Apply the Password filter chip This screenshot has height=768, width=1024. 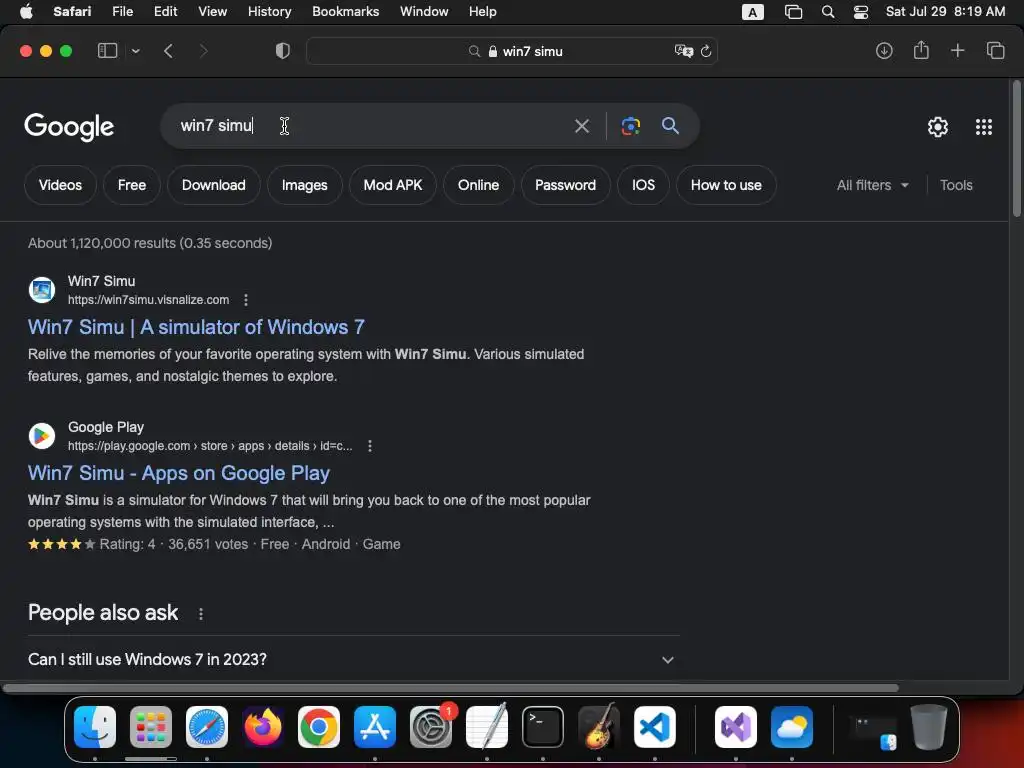pos(565,185)
